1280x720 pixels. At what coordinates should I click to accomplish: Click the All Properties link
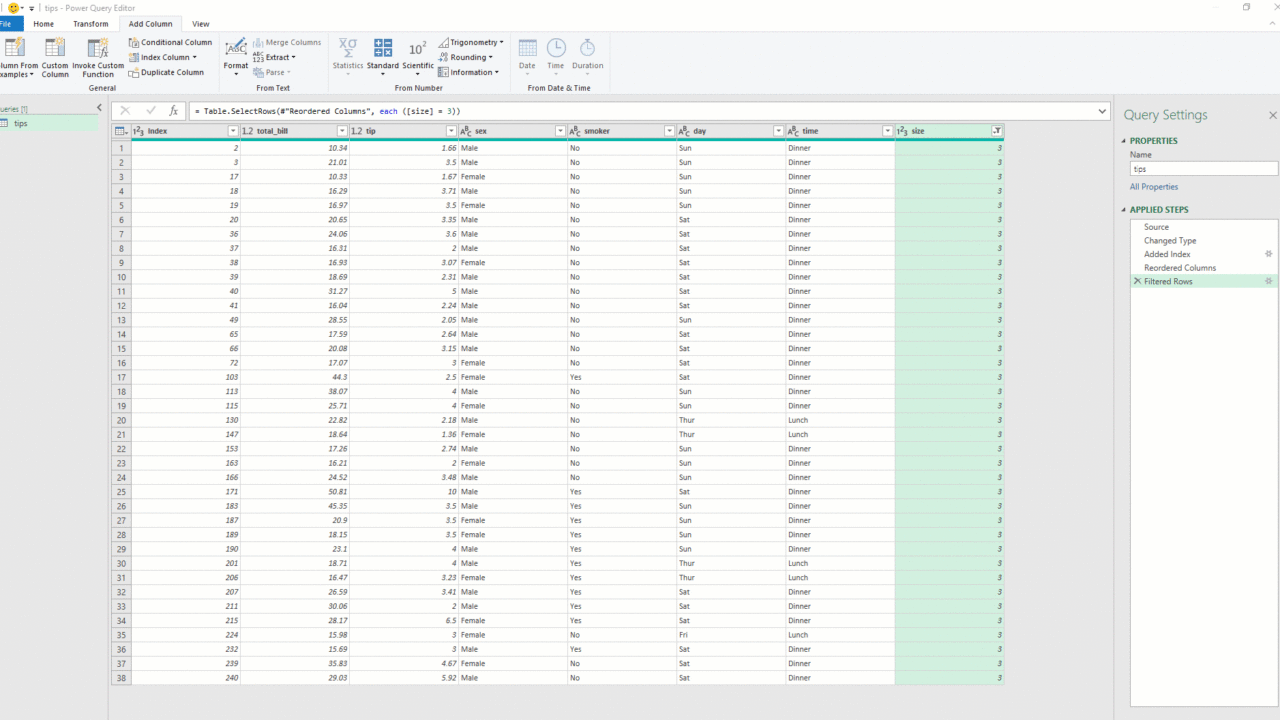point(1154,187)
